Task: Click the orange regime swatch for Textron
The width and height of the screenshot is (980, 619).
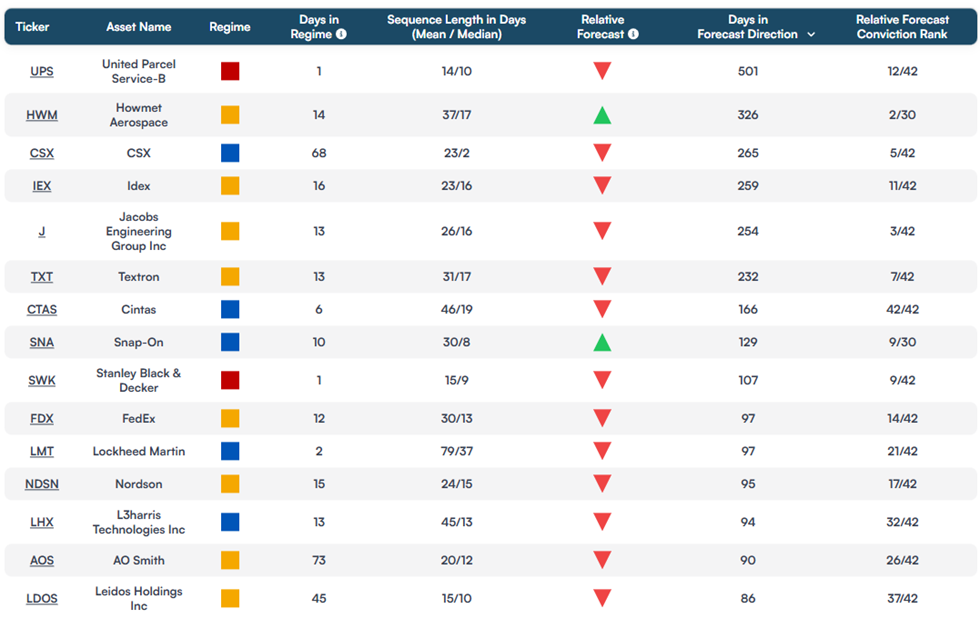Action: click(x=230, y=276)
